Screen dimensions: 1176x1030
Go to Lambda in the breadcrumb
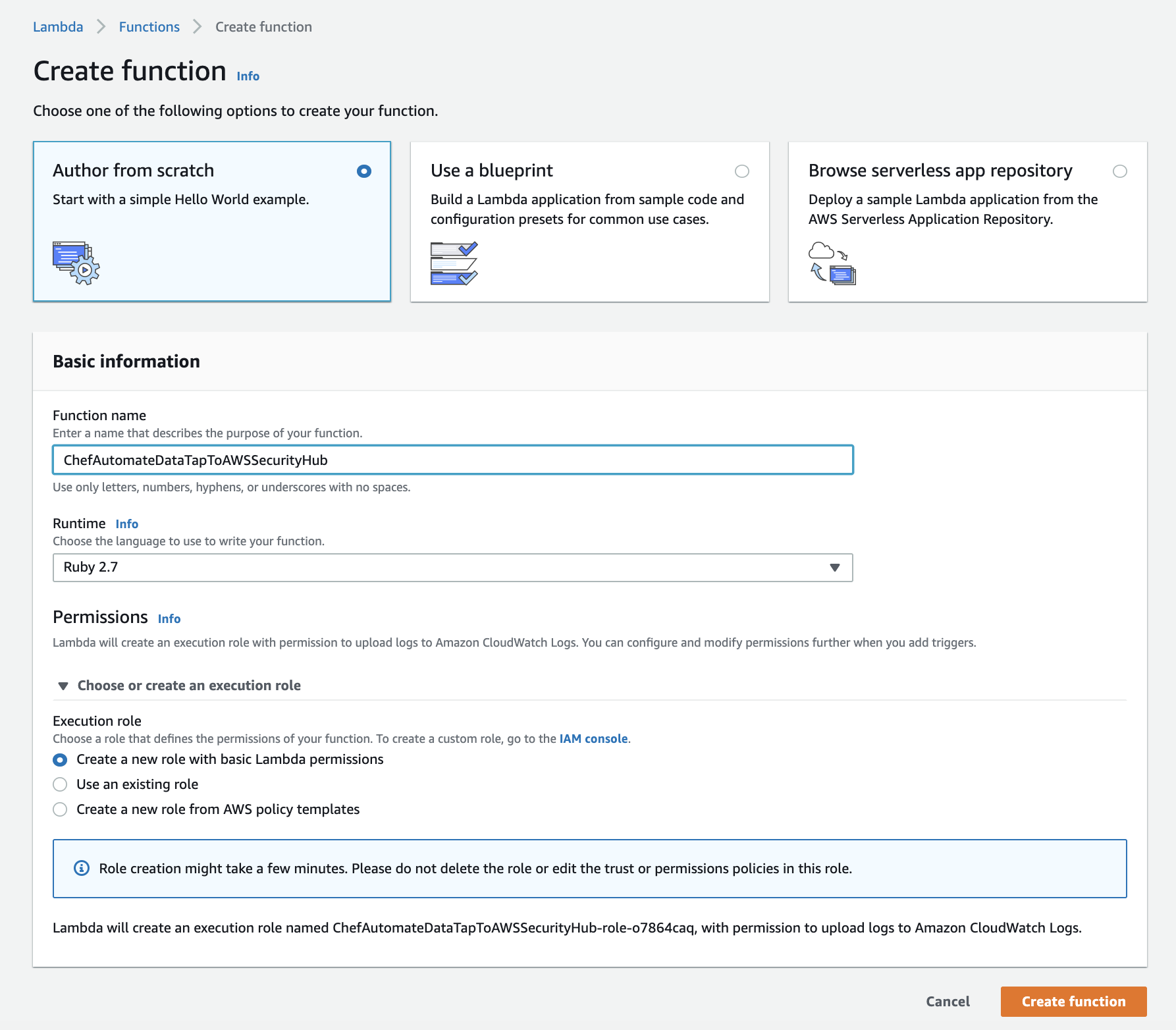58,27
